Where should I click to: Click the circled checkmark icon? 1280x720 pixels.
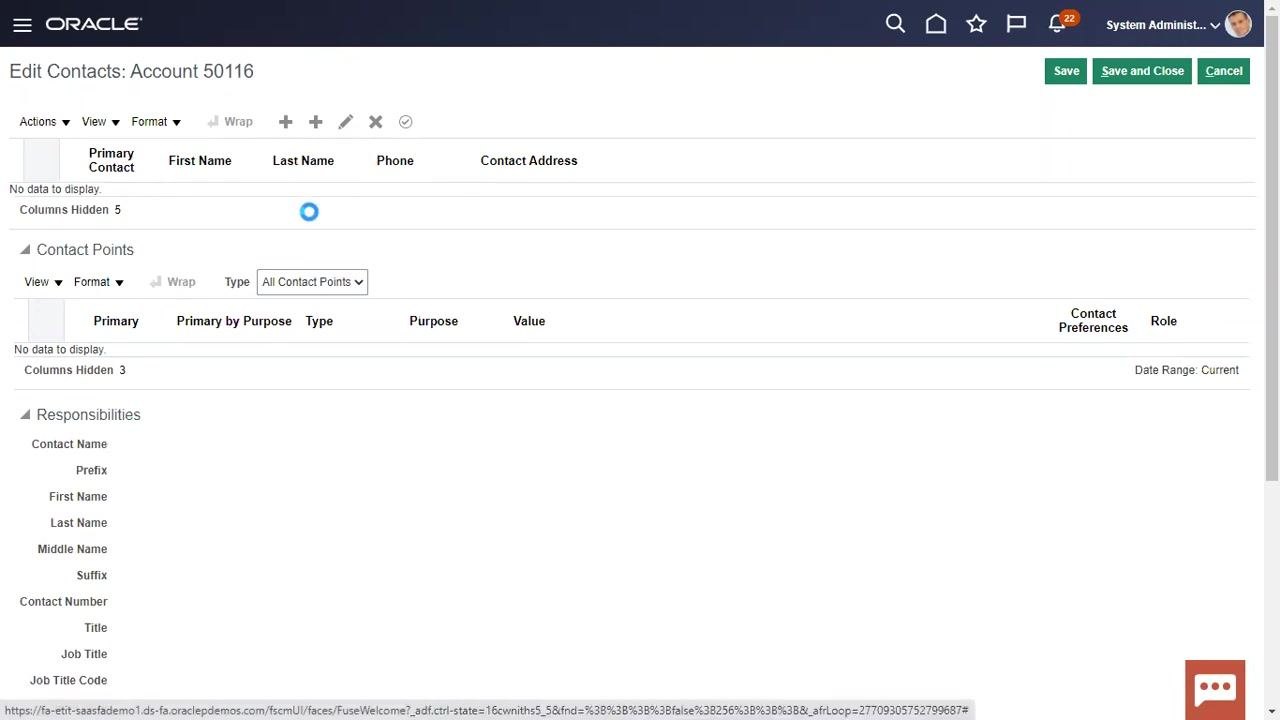pyautogui.click(x=405, y=122)
